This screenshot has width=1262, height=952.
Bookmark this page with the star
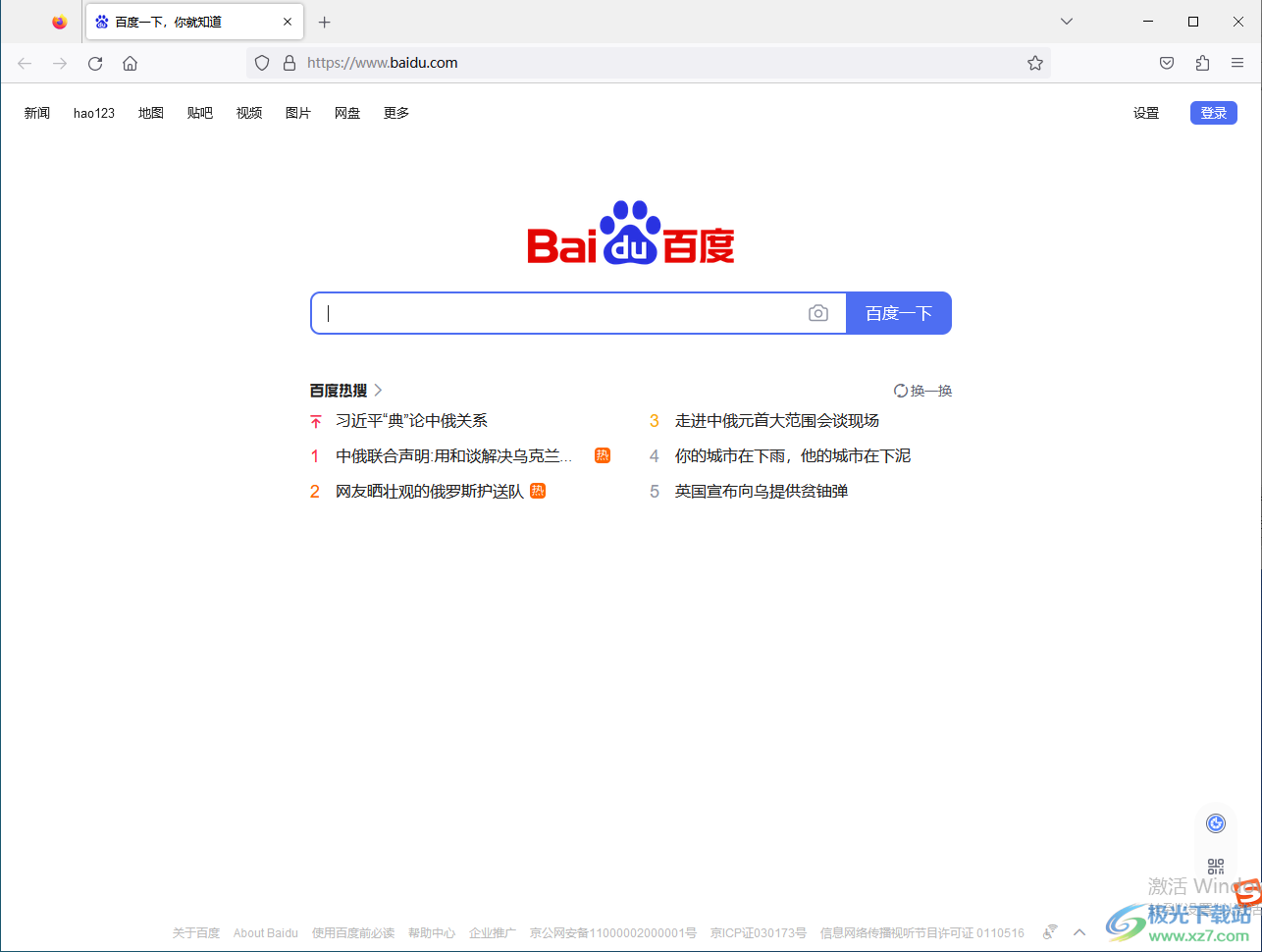pos(1035,63)
